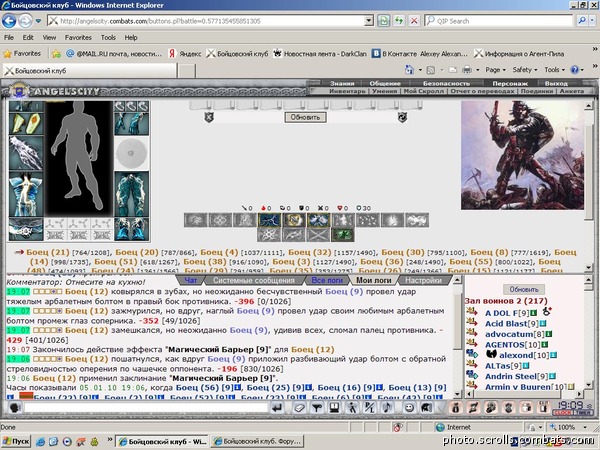The width and height of the screenshot is (600, 450).
Task: Open the equipped leg armor slot
Action: (x=131, y=194)
